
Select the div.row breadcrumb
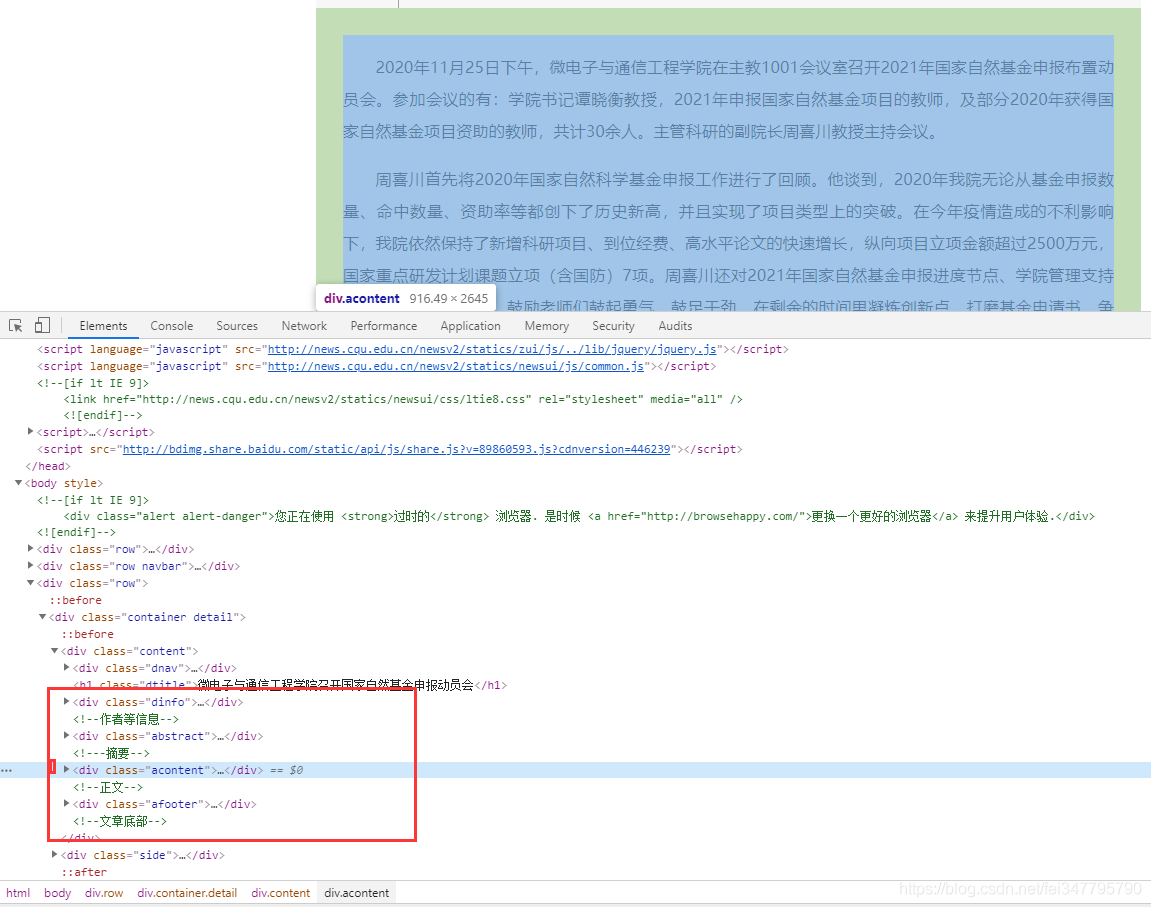104,893
